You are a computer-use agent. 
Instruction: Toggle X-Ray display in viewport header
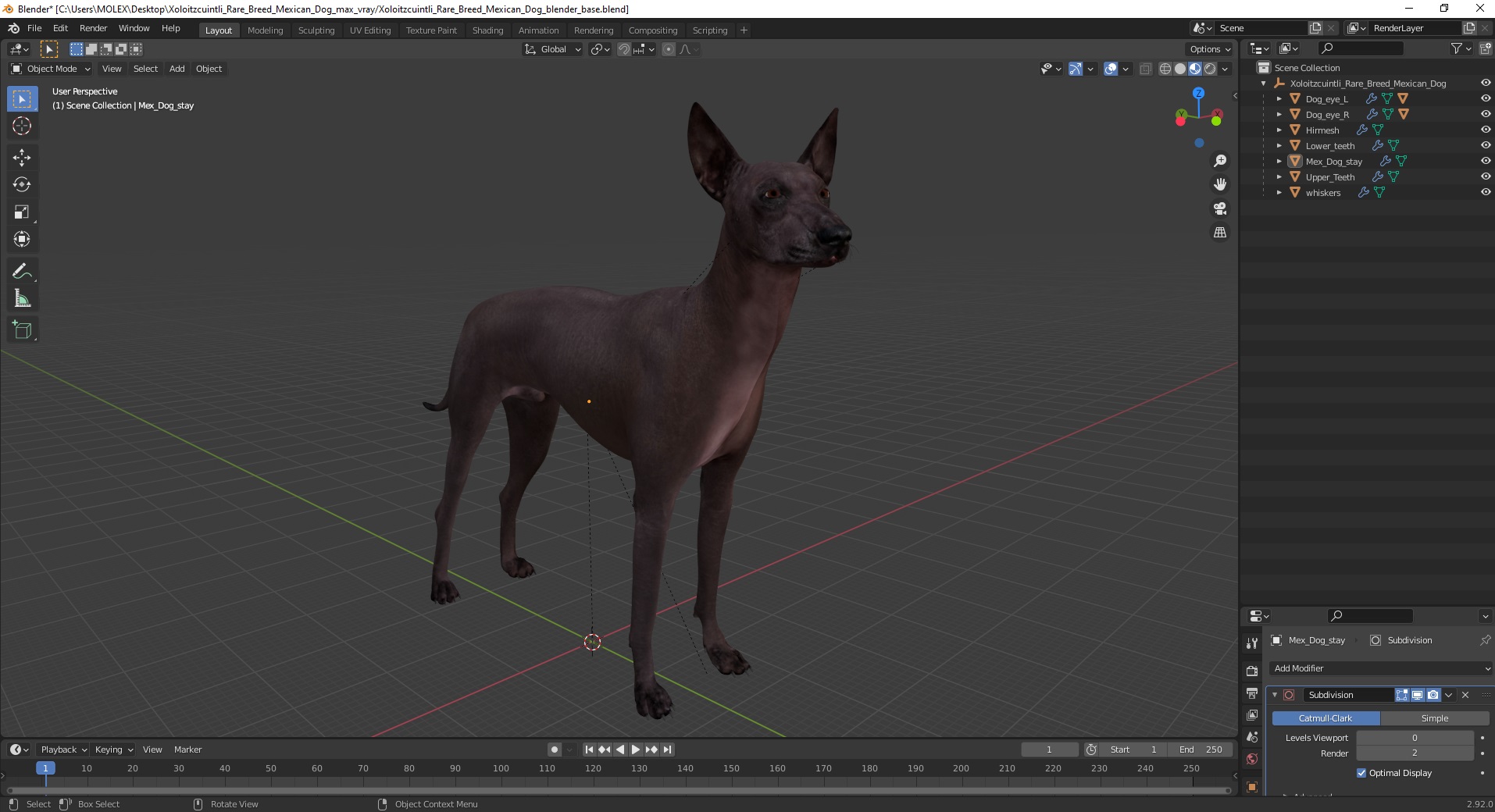click(x=1145, y=69)
